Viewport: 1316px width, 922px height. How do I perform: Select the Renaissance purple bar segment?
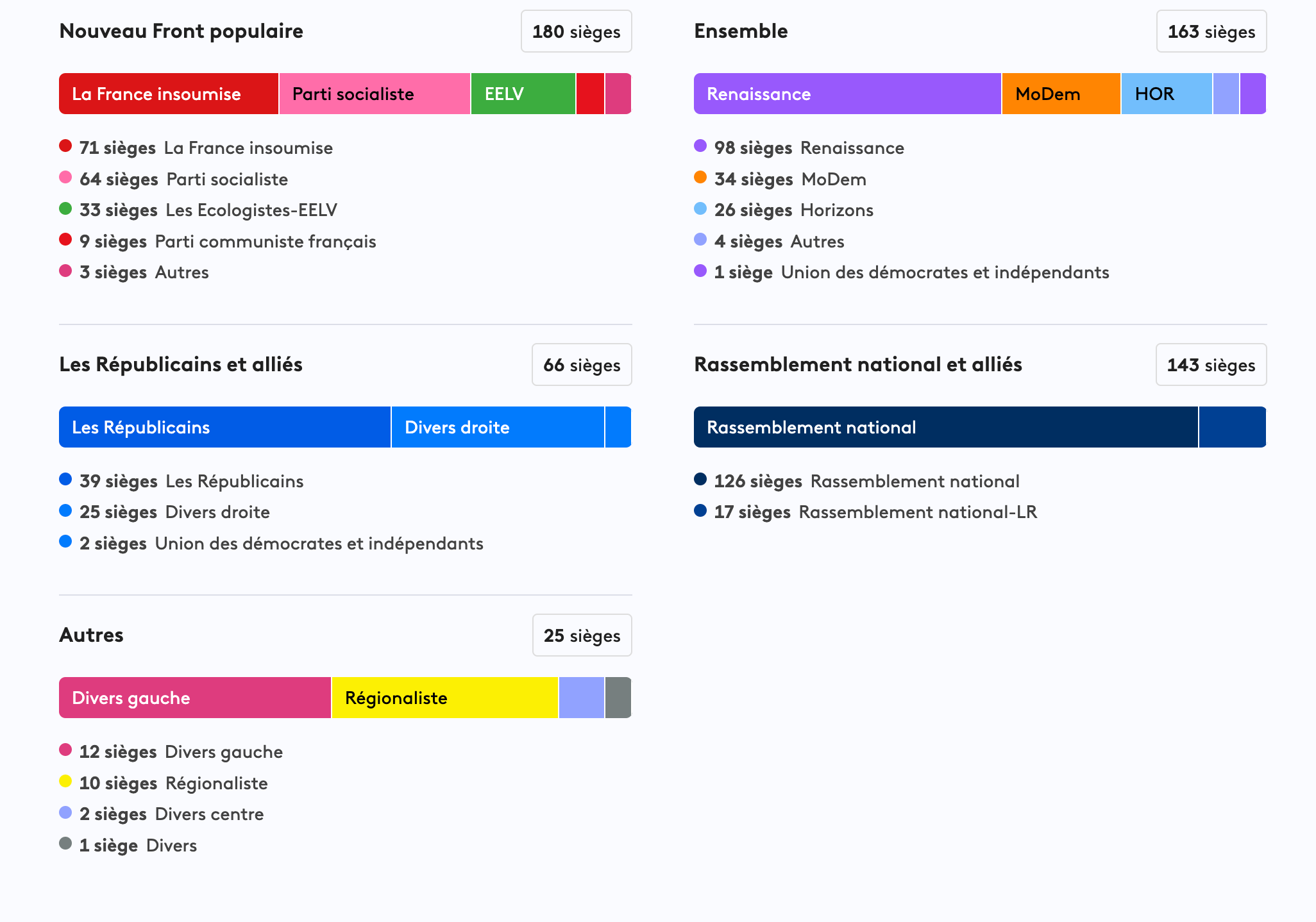coord(847,94)
